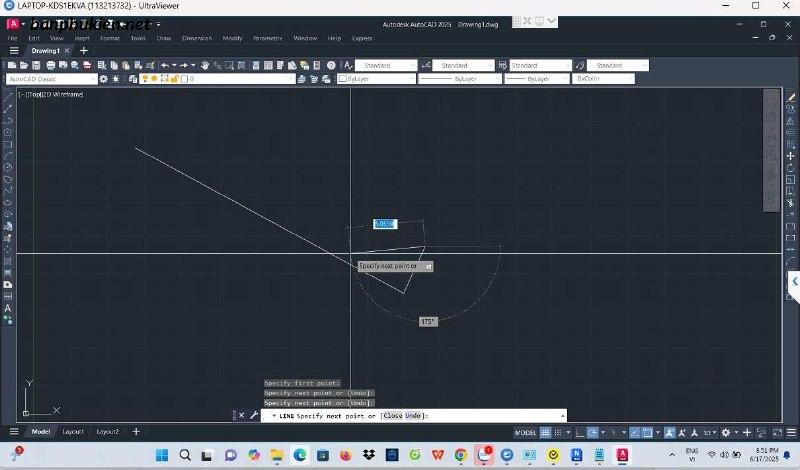Select the Multiline Text tool in Draw toolbar
The height and width of the screenshot is (470, 800).
pyautogui.click(x=8, y=308)
